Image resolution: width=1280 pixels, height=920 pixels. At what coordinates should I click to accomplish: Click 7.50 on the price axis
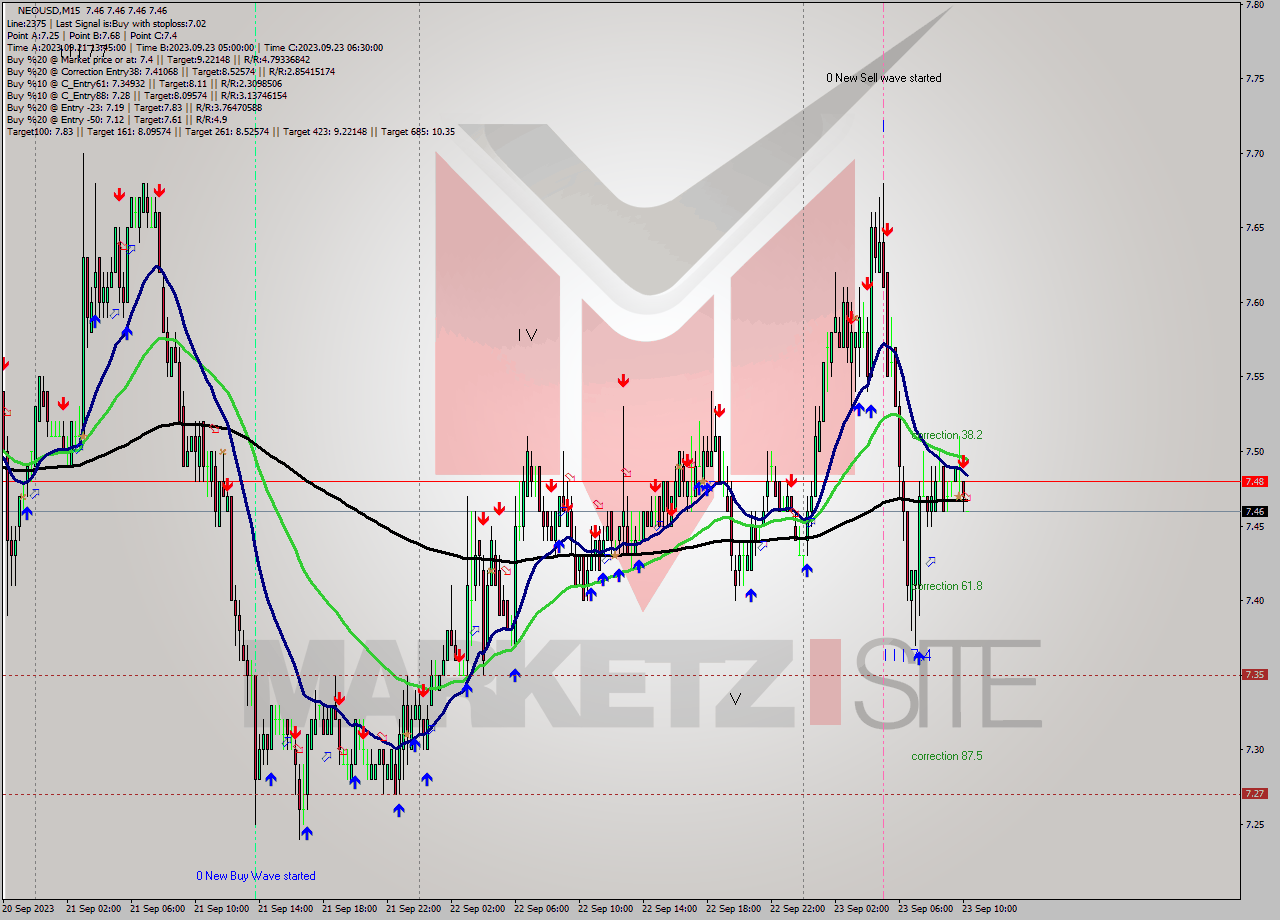(x=1255, y=452)
